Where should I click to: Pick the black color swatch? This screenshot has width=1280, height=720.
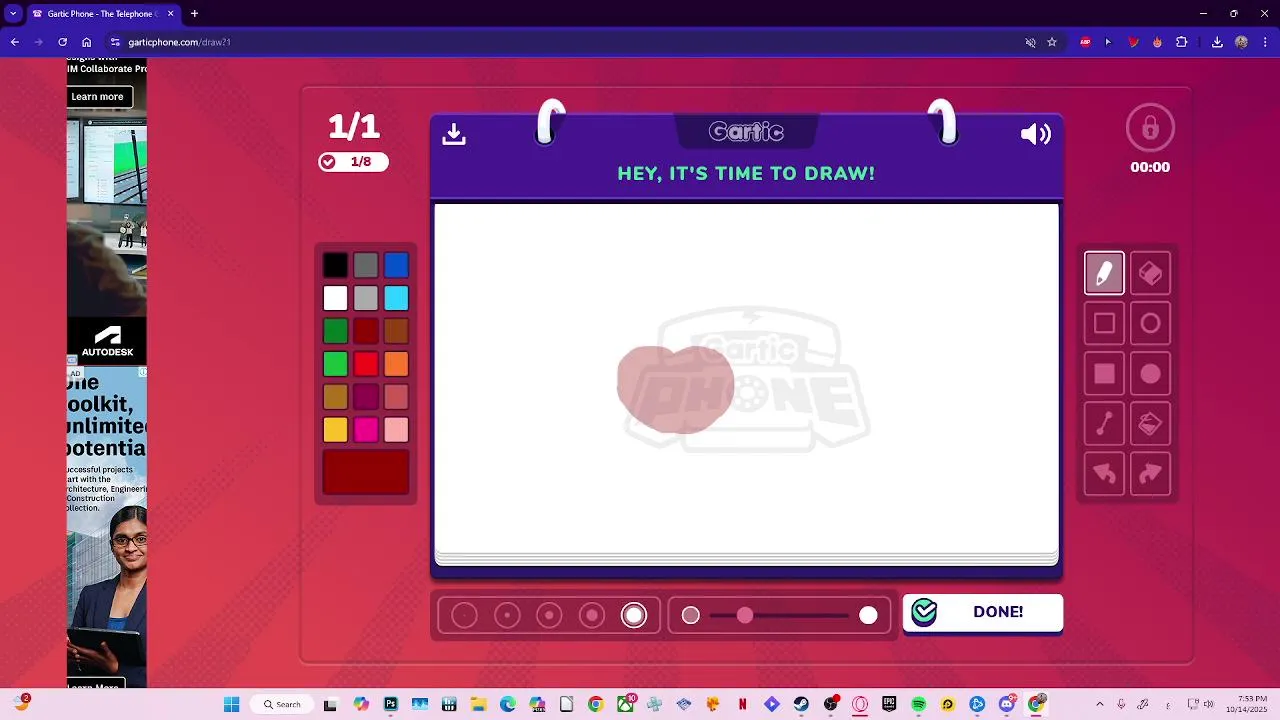(x=335, y=265)
